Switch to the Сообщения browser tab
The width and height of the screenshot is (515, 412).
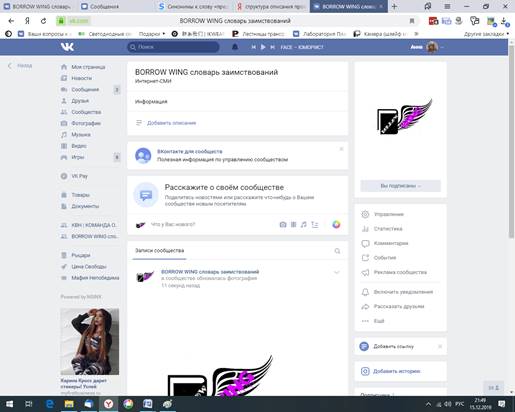115,6
